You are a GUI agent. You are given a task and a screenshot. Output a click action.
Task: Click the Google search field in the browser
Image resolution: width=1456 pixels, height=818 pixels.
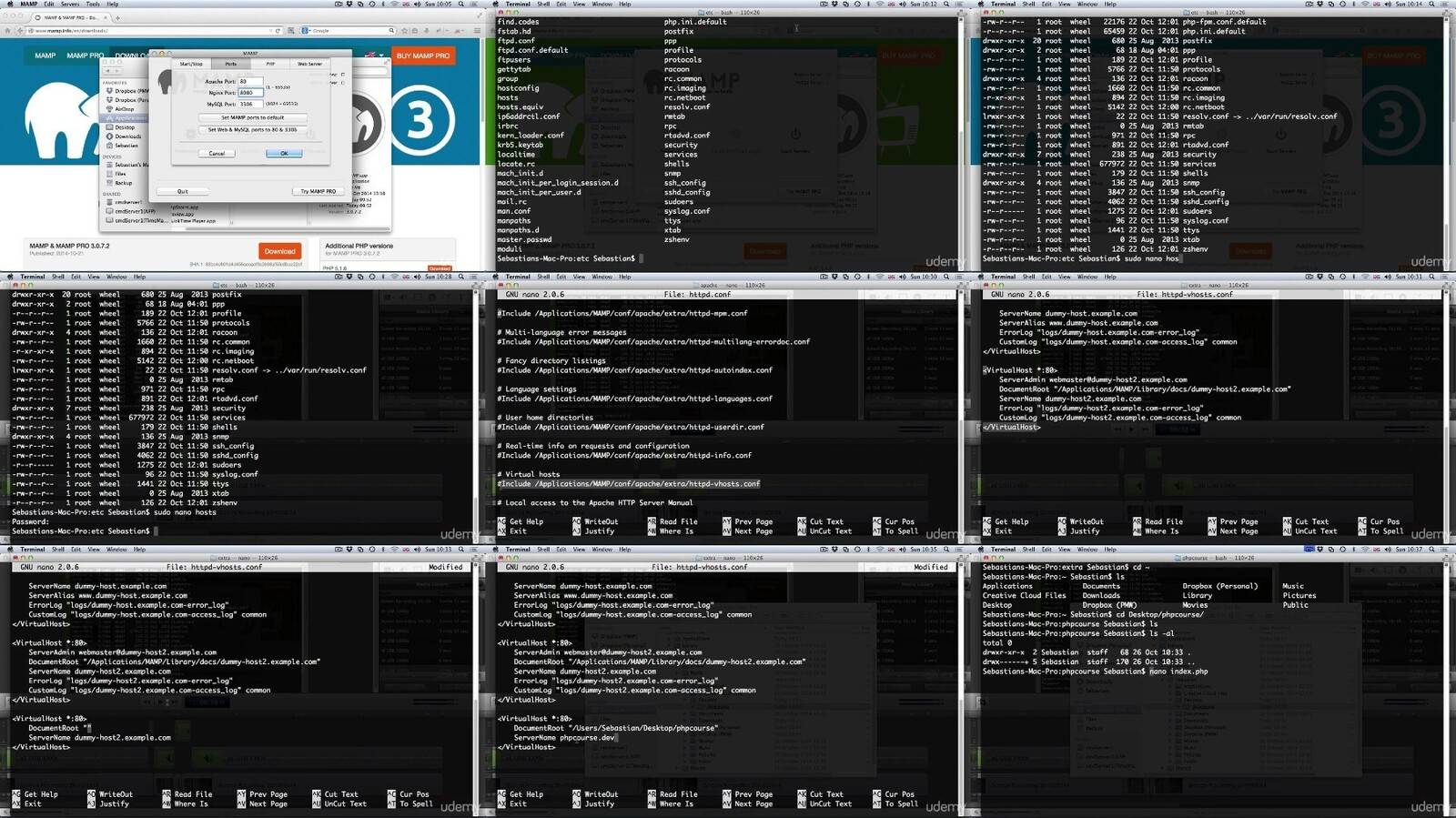(x=350, y=30)
